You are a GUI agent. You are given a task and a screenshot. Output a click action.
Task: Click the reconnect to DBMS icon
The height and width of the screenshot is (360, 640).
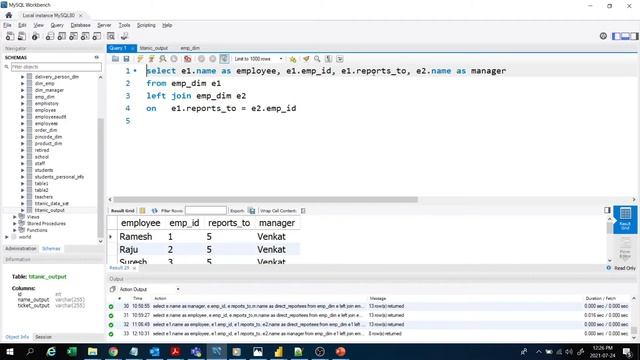click(124, 36)
